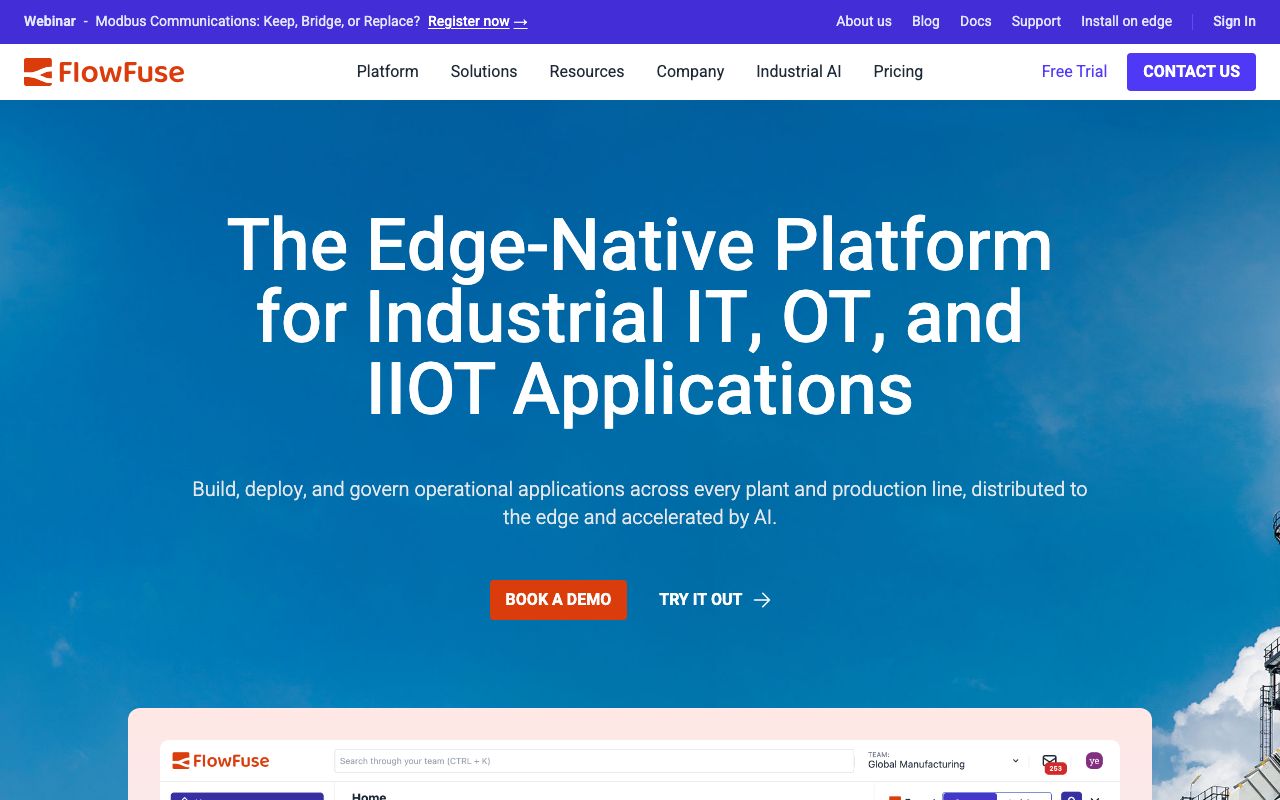
Task: Open the Resources menu
Action: (x=587, y=72)
